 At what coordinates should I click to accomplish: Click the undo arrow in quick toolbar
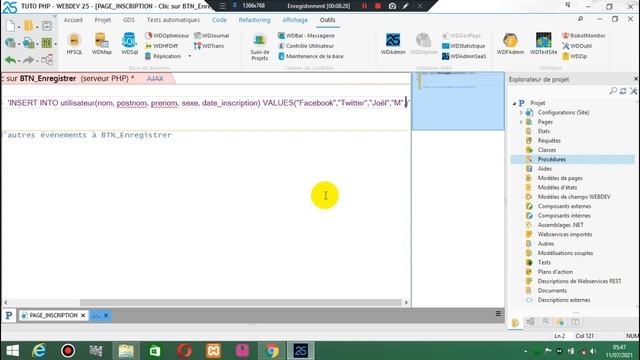point(11,60)
